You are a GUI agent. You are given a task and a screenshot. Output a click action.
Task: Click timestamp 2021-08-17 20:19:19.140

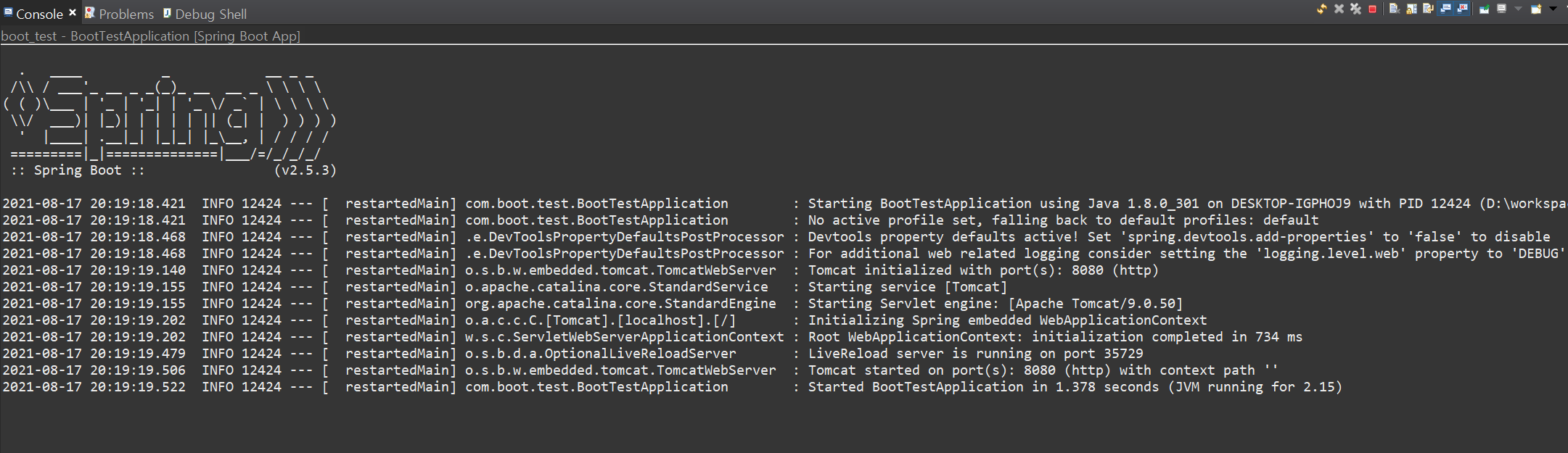[94, 270]
